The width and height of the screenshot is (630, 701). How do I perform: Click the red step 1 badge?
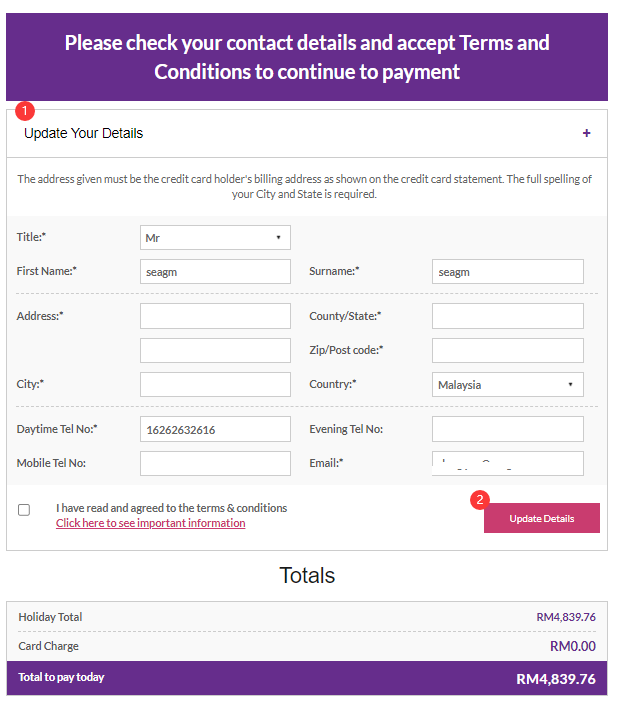point(25,111)
